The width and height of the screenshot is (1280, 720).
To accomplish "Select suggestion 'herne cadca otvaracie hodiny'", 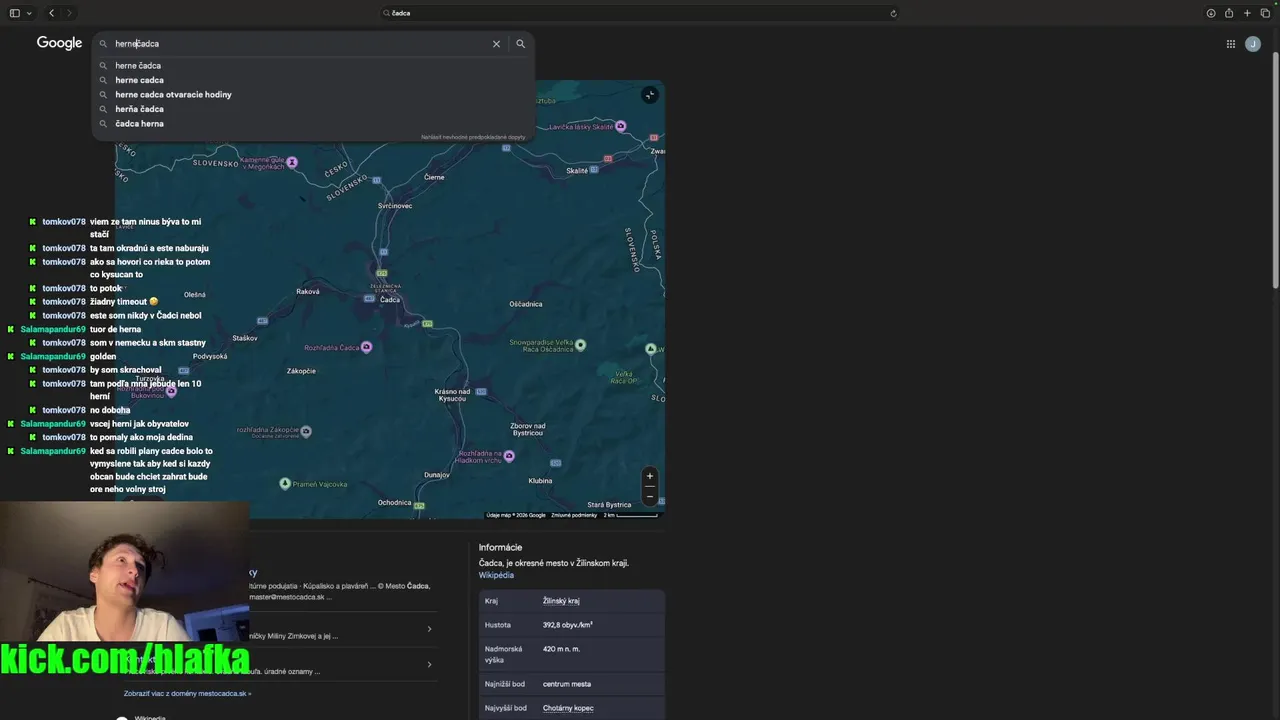I will (173, 95).
